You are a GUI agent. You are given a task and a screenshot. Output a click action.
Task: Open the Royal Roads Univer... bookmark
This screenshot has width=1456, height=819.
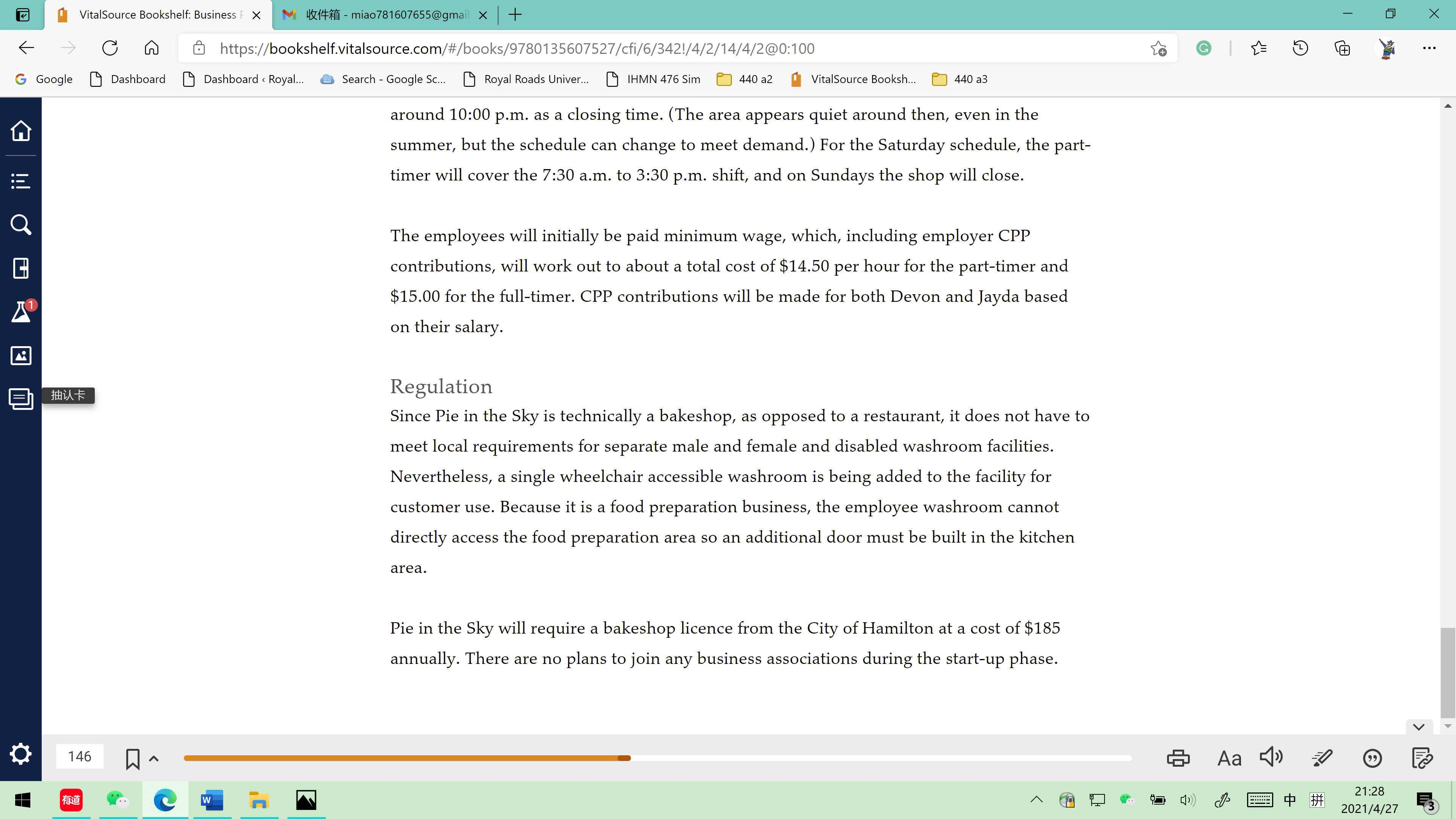(x=526, y=79)
